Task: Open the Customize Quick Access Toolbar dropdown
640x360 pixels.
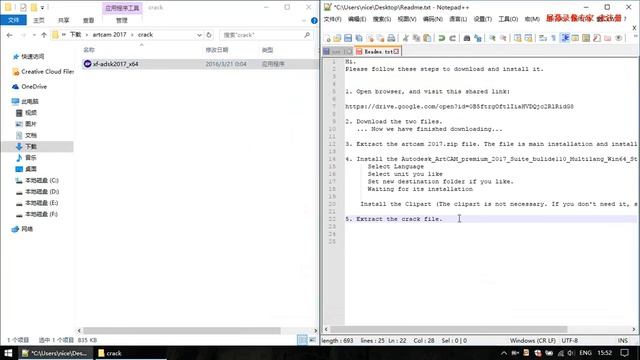Action: (42, 7)
